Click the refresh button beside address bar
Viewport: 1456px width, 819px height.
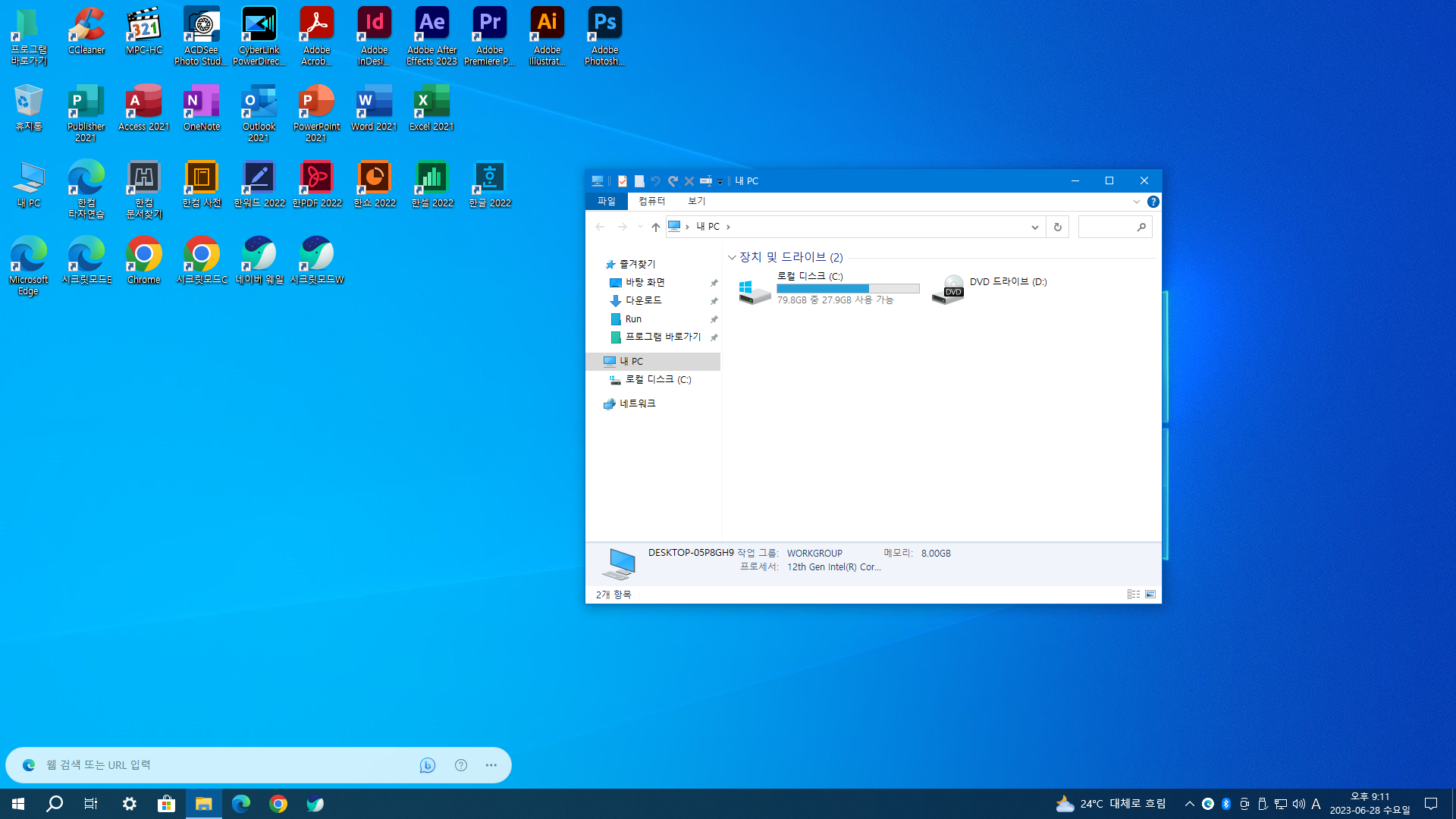(x=1058, y=227)
